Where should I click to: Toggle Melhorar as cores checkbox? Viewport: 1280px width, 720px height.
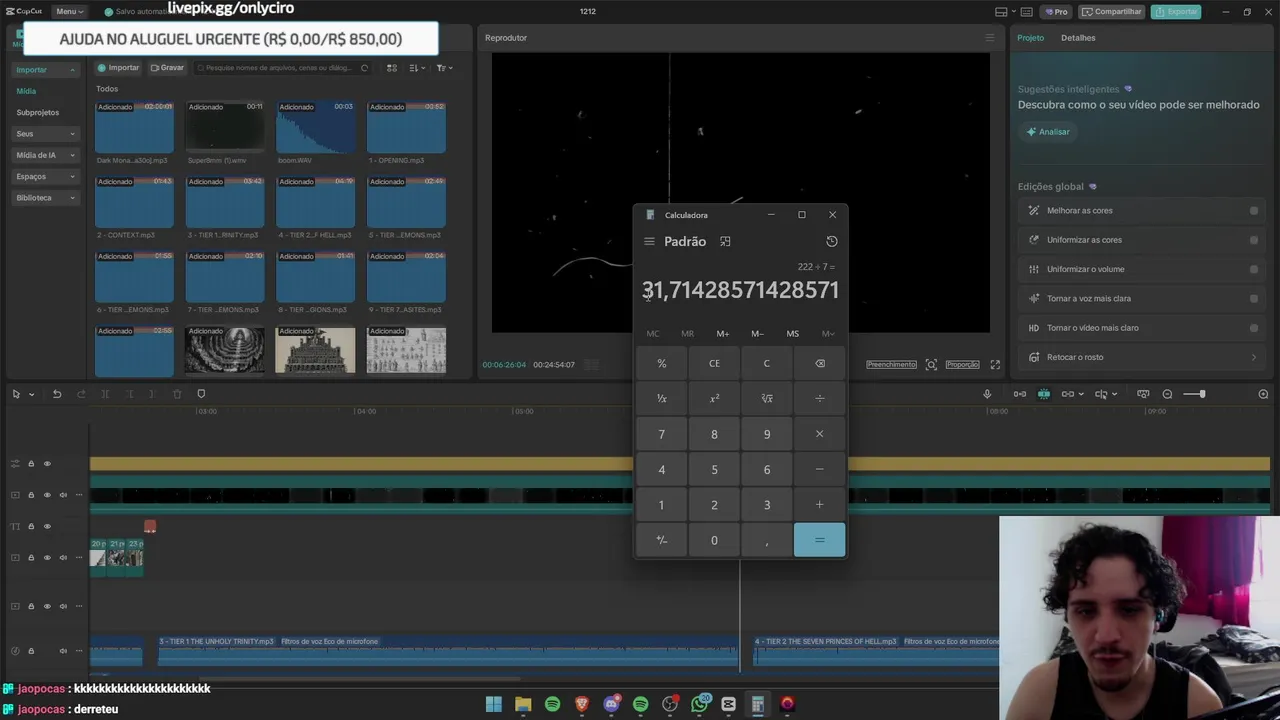click(x=1254, y=211)
